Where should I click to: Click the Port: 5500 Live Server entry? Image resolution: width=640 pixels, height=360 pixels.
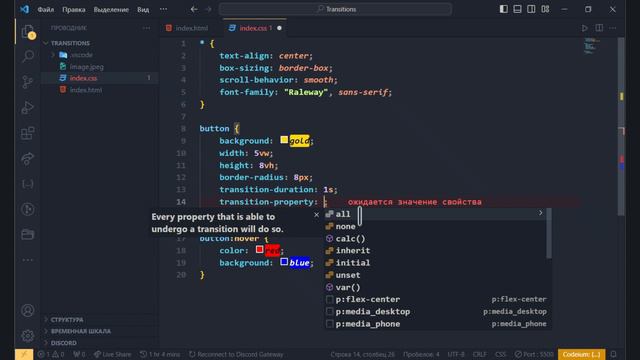click(x=534, y=354)
